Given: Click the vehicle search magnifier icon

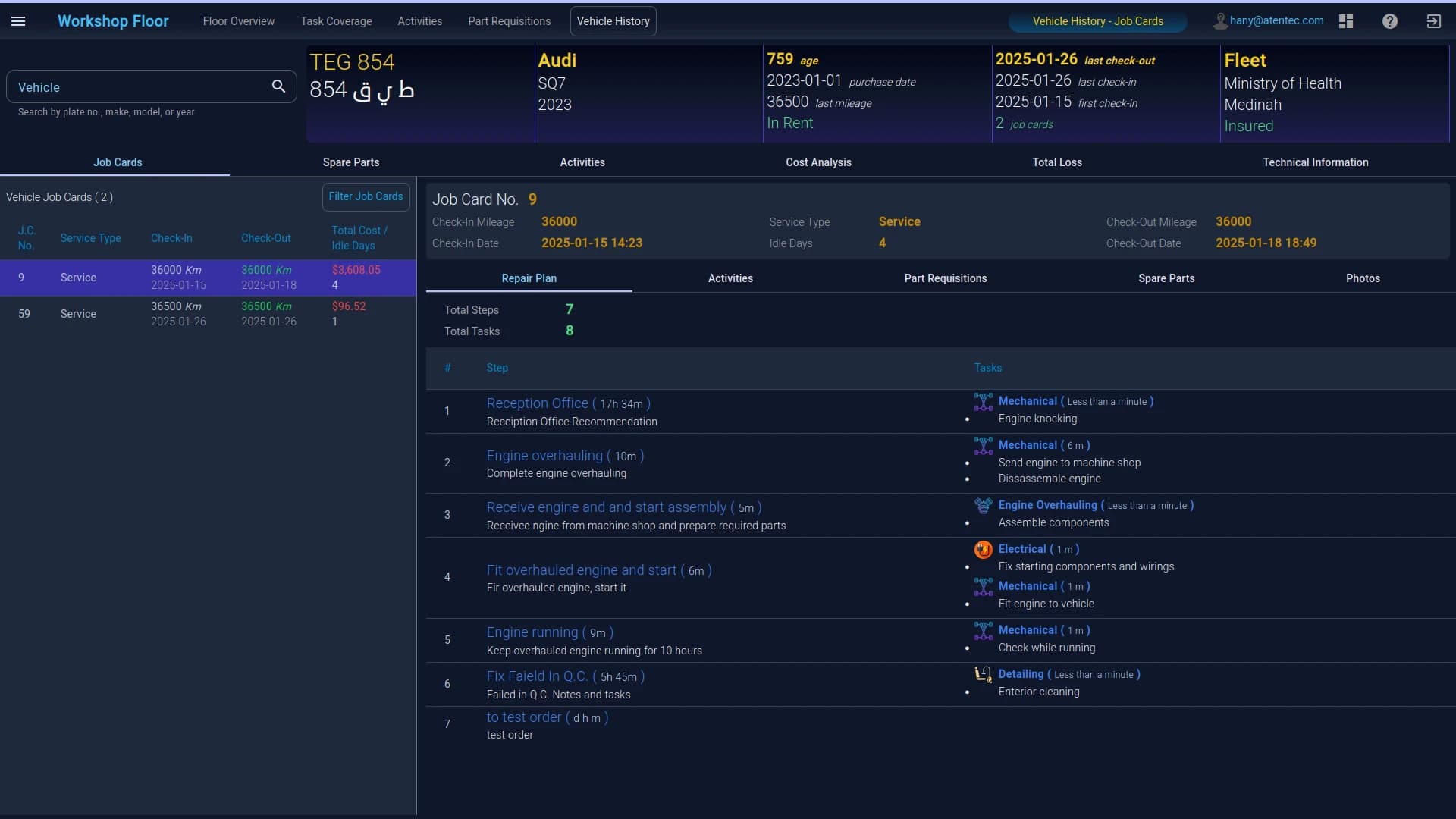Looking at the screenshot, I should (278, 86).
